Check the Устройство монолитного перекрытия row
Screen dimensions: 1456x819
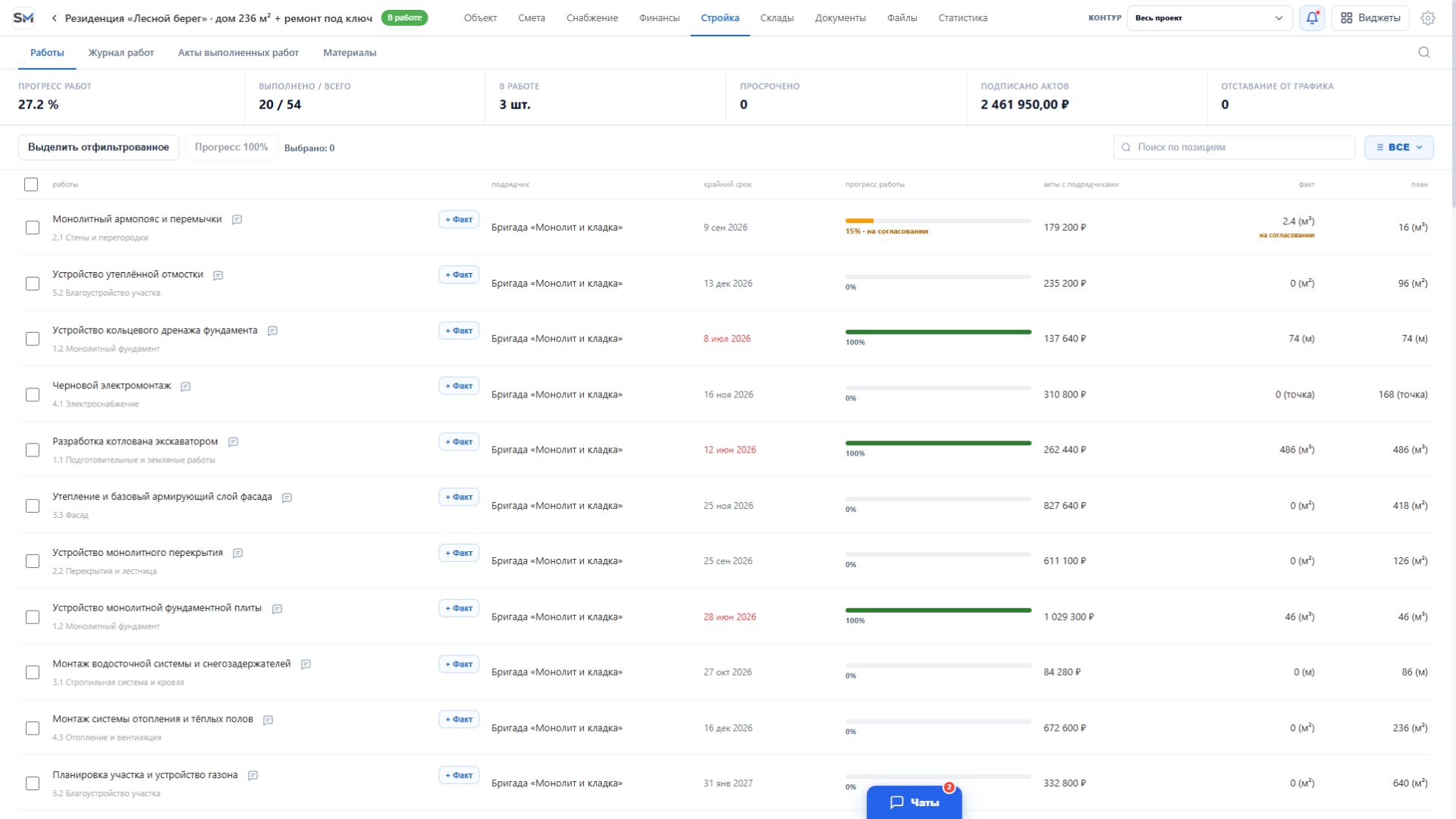point(33,561)
